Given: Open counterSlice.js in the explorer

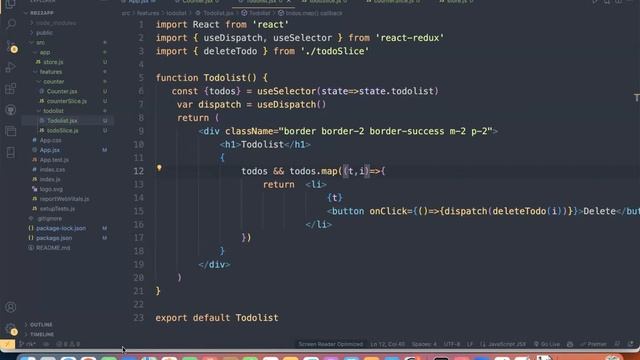Looking at the screenshot, I should click(x=67, y=101).
